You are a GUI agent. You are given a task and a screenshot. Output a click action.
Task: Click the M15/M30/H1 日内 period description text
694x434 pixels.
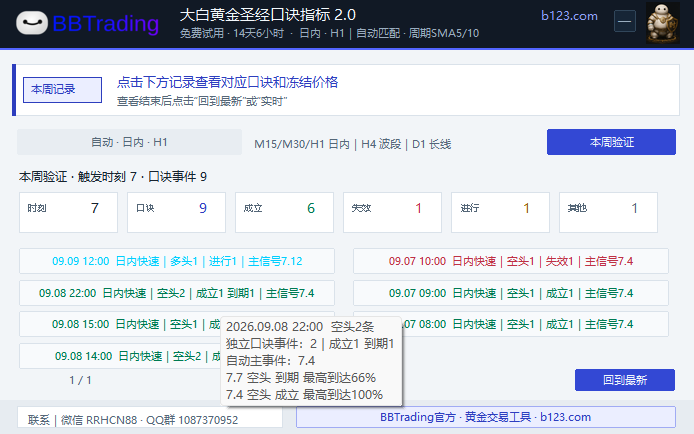coord(352,144)
